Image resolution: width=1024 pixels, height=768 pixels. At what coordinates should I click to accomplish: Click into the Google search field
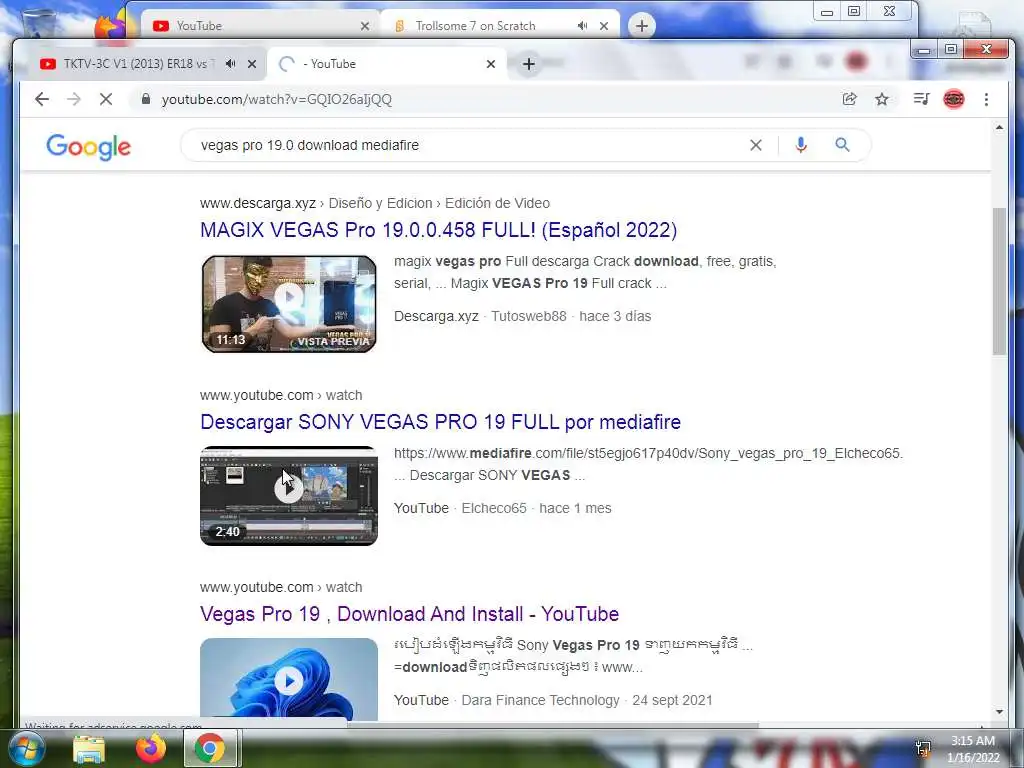click(470, 145)
